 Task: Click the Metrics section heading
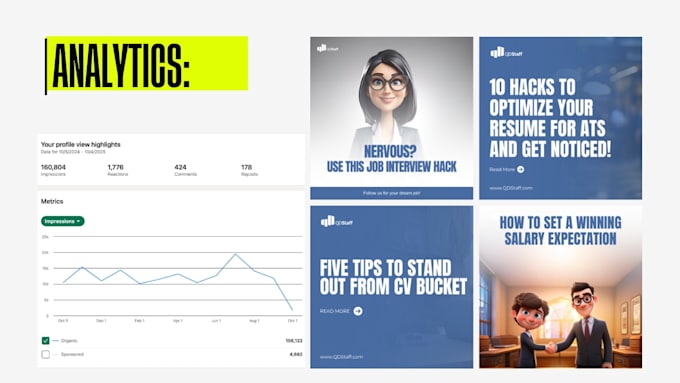tap(52, 201)
